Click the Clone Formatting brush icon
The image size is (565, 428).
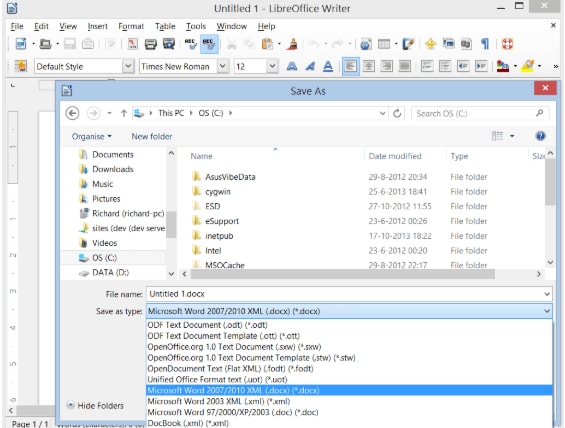point(293,44)
